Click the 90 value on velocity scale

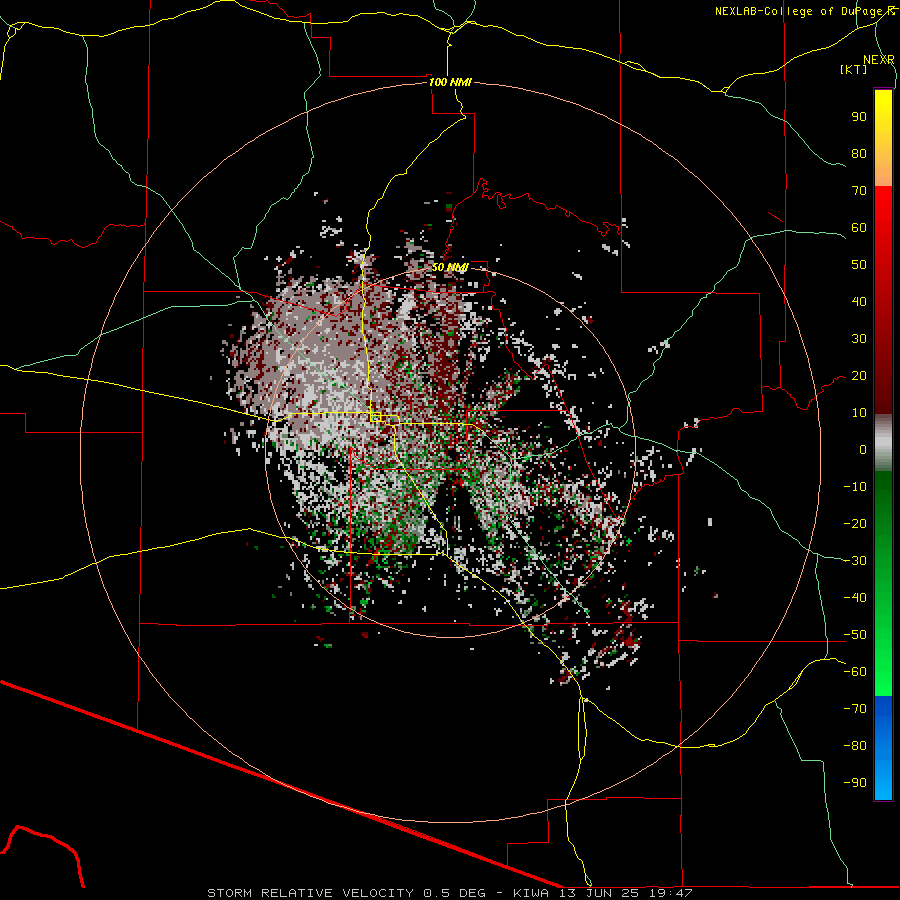click(x=859, y=117)
